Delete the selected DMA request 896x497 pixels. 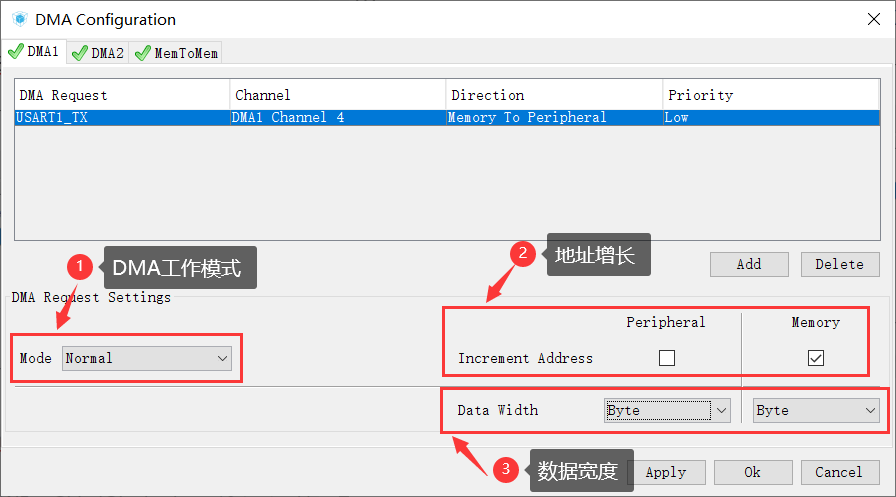[x=840, y=264]
